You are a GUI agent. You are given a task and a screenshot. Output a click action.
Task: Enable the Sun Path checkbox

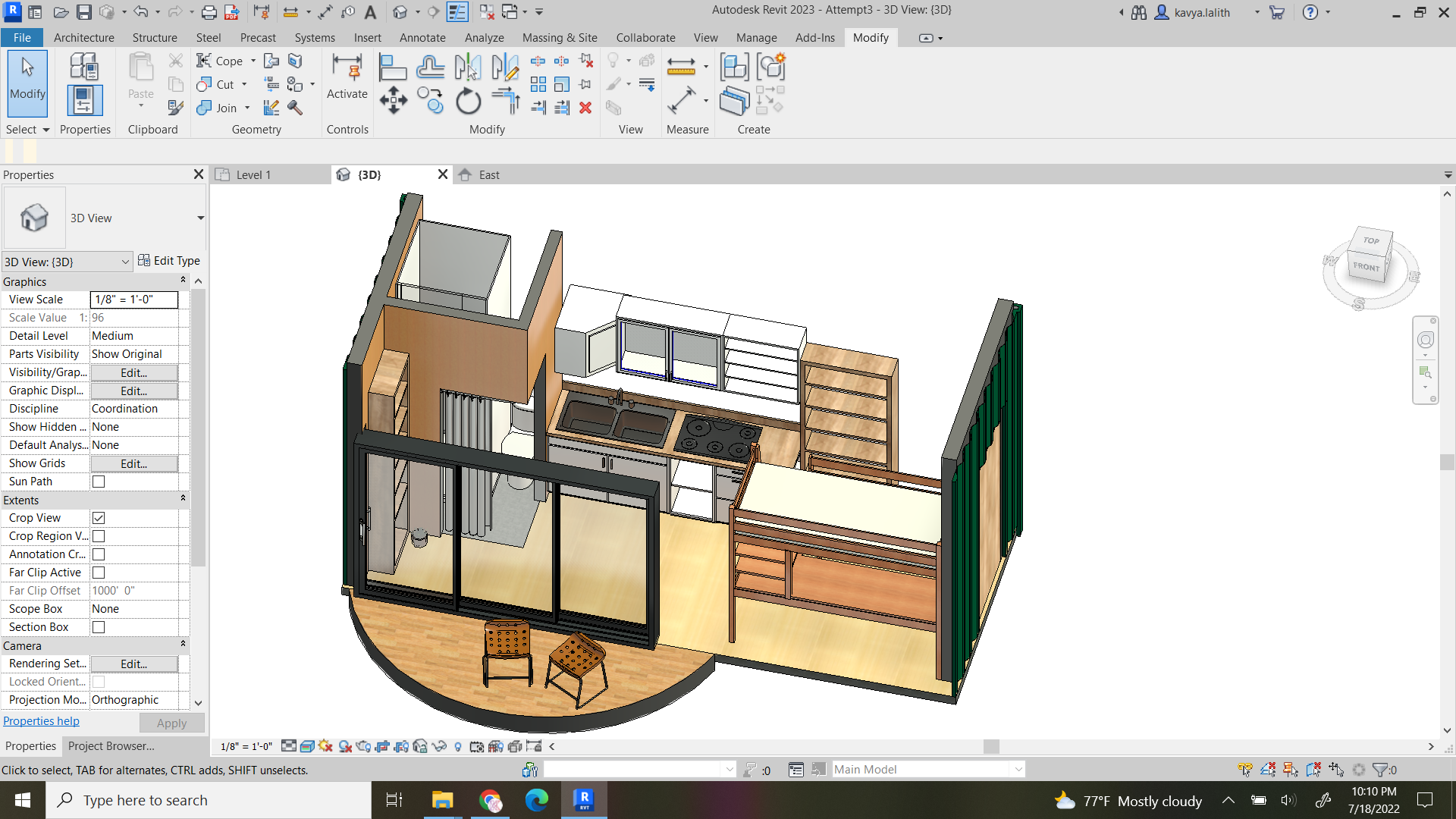(x=99, y=481)
